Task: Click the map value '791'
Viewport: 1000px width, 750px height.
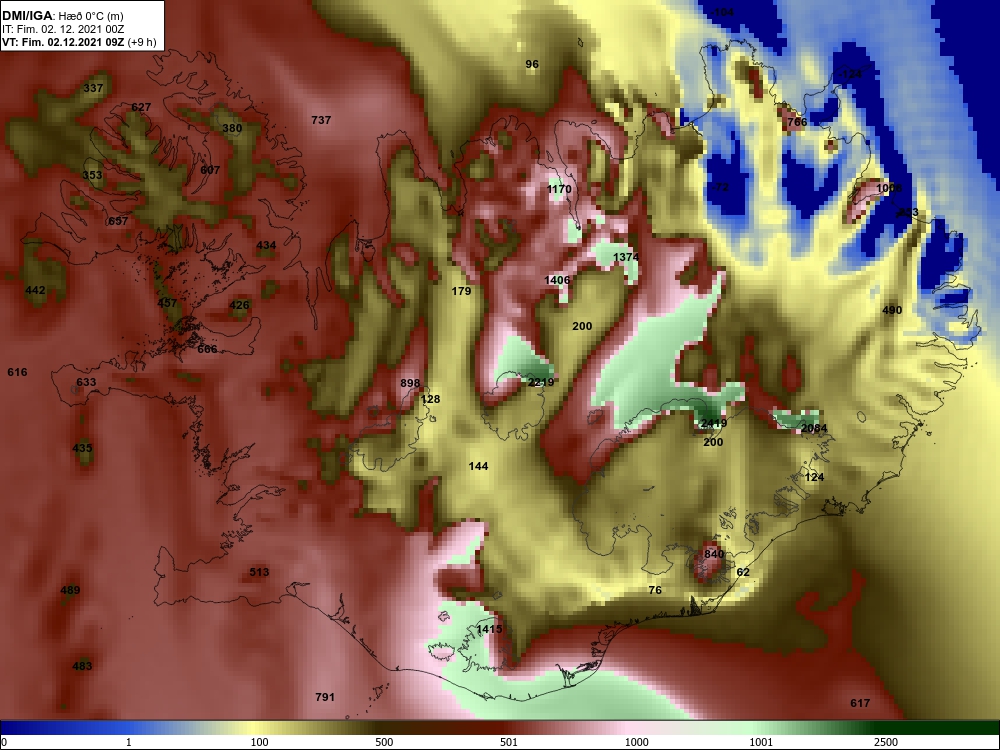Action: (x=325, y=697)
